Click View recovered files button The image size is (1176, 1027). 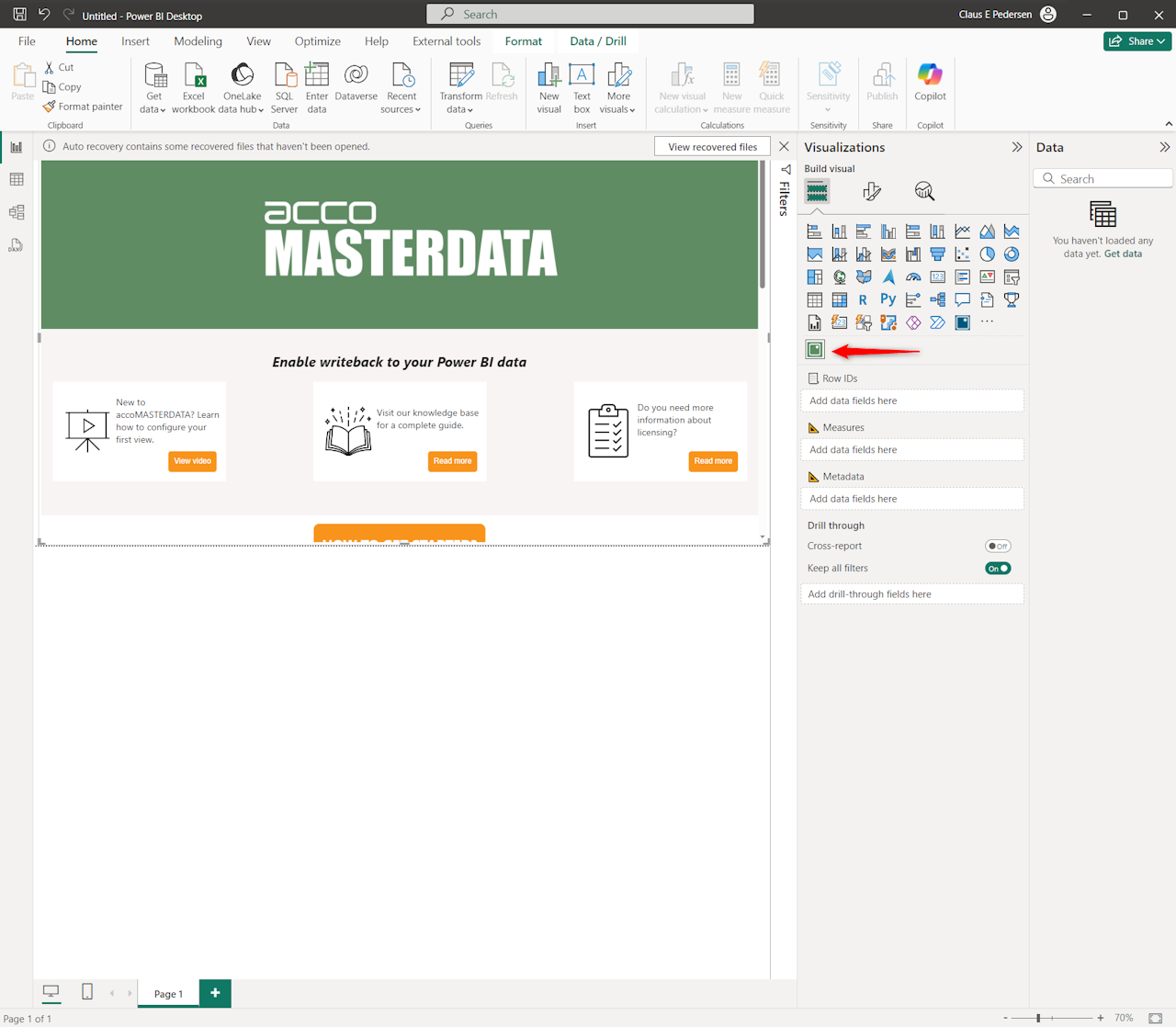coord(712,147)
